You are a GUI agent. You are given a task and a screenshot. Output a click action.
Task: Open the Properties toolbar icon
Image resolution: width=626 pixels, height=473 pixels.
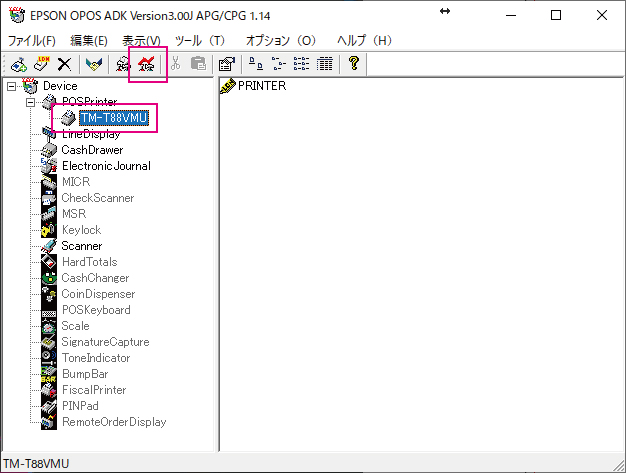point(227,64)
